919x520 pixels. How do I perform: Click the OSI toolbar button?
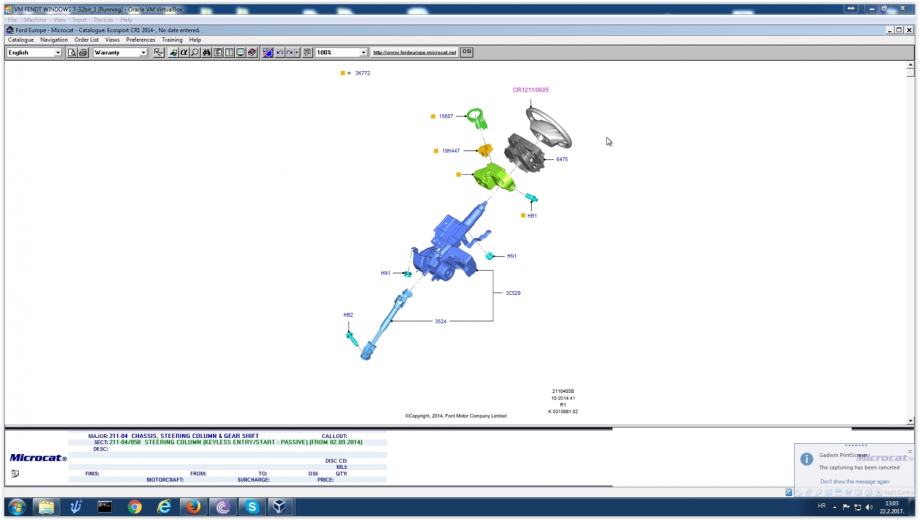467,52
